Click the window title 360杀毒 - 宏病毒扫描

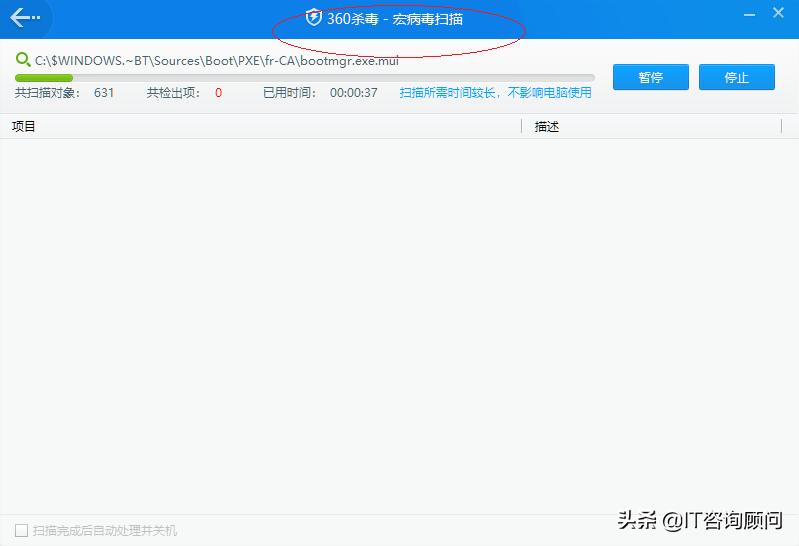point(395,19)
